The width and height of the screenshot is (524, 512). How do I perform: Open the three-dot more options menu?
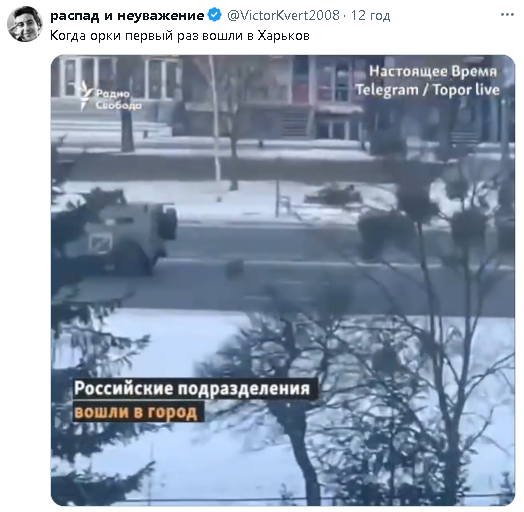[x=507, y=15]
